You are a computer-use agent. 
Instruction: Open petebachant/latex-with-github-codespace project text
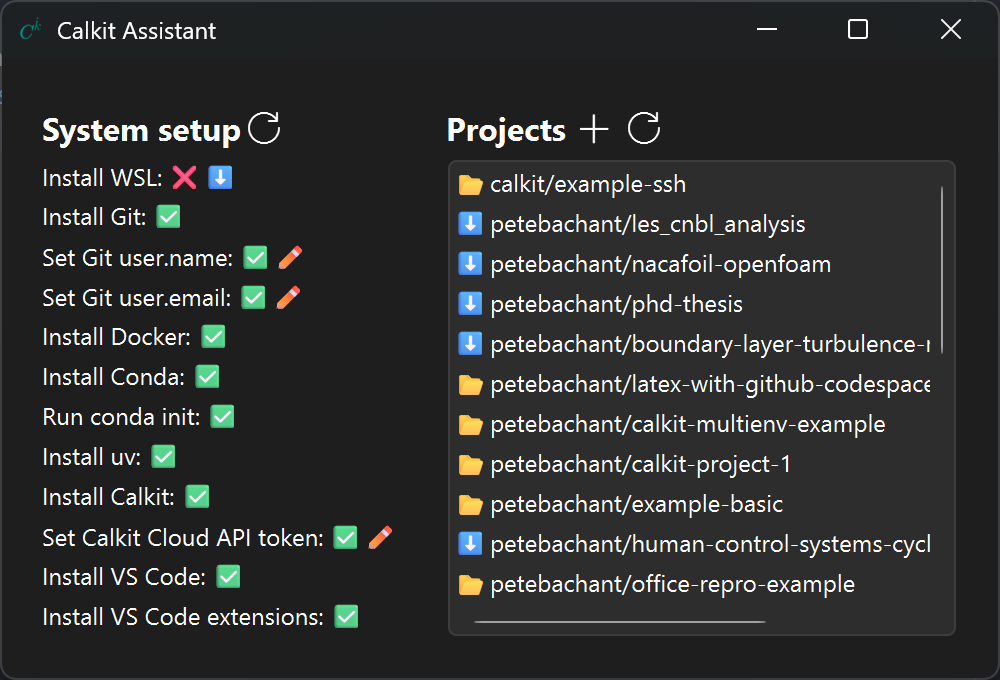pyautogui.click(x=710, y=384)
